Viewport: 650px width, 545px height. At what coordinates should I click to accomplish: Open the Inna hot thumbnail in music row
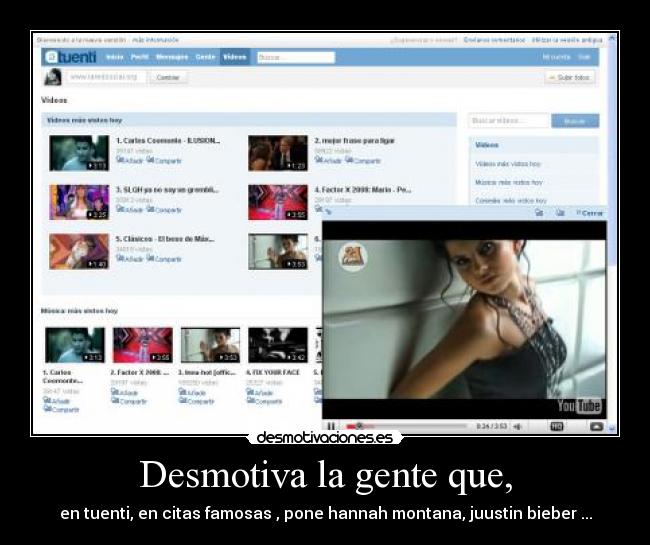click(x=211, y=345)
